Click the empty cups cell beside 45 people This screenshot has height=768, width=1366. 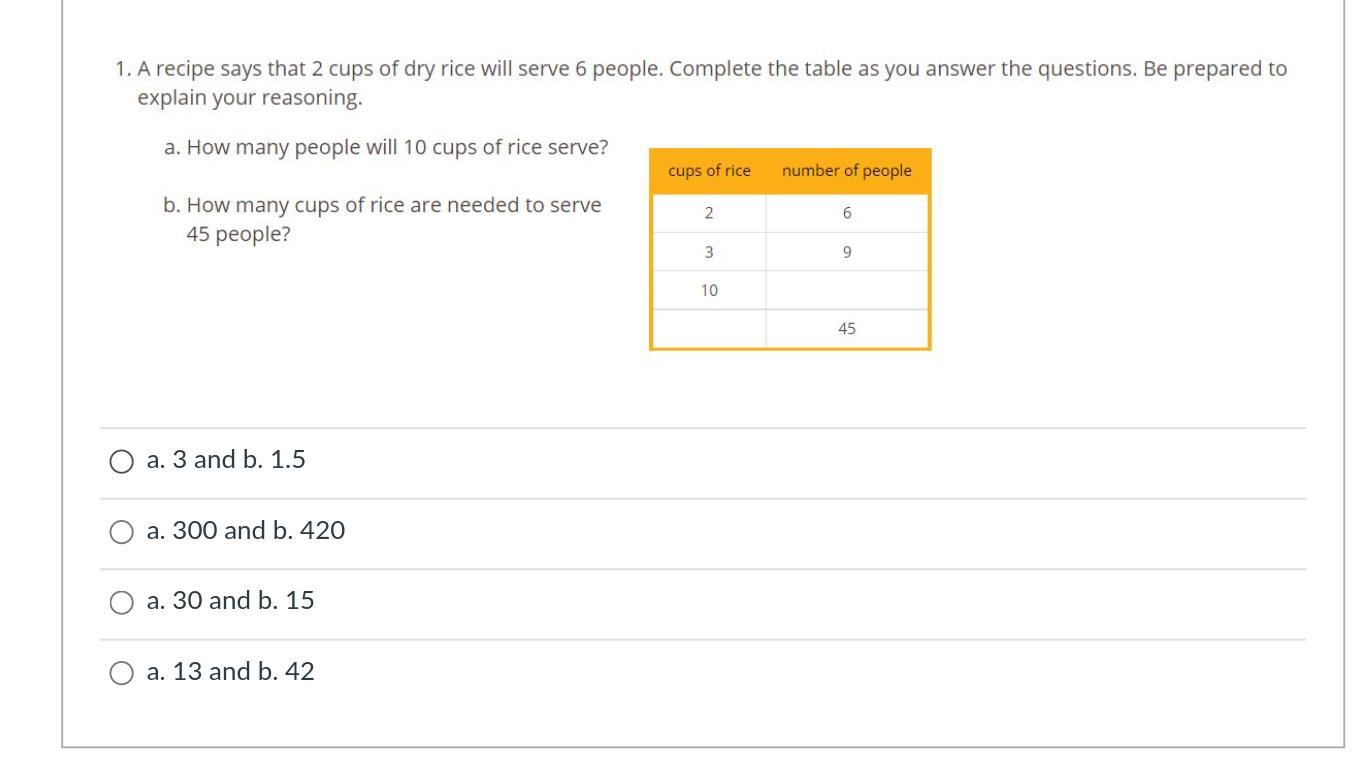click(709, 329)
